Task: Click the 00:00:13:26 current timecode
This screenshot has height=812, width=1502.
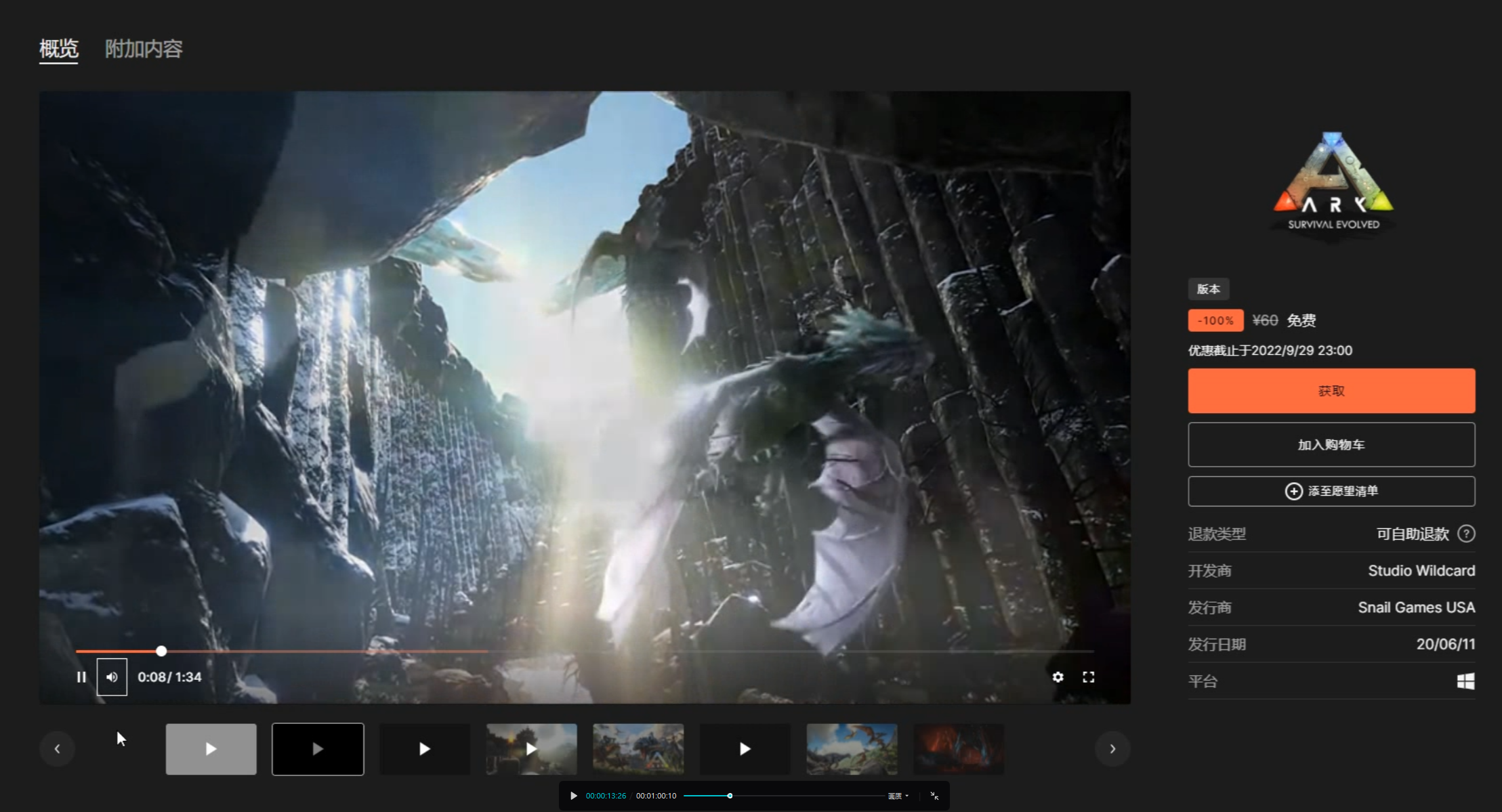Action: coord(606,796)
